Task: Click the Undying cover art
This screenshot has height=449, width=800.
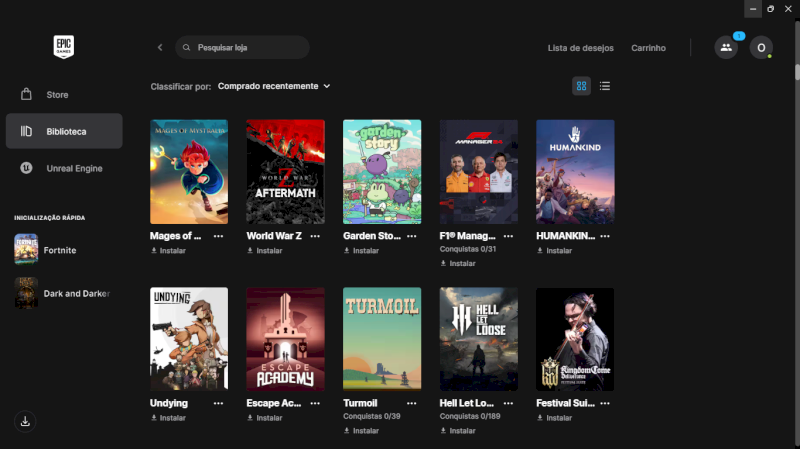Action: (189, 339)
